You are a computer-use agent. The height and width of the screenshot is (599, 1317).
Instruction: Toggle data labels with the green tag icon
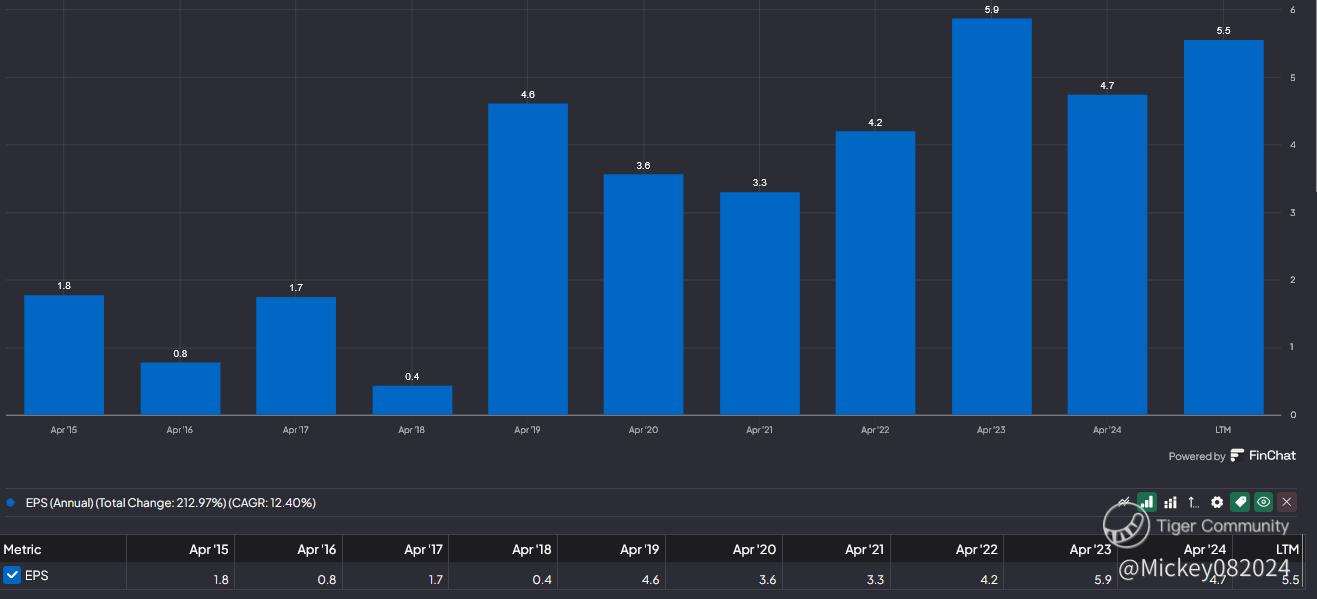(x=1240, y=502)
